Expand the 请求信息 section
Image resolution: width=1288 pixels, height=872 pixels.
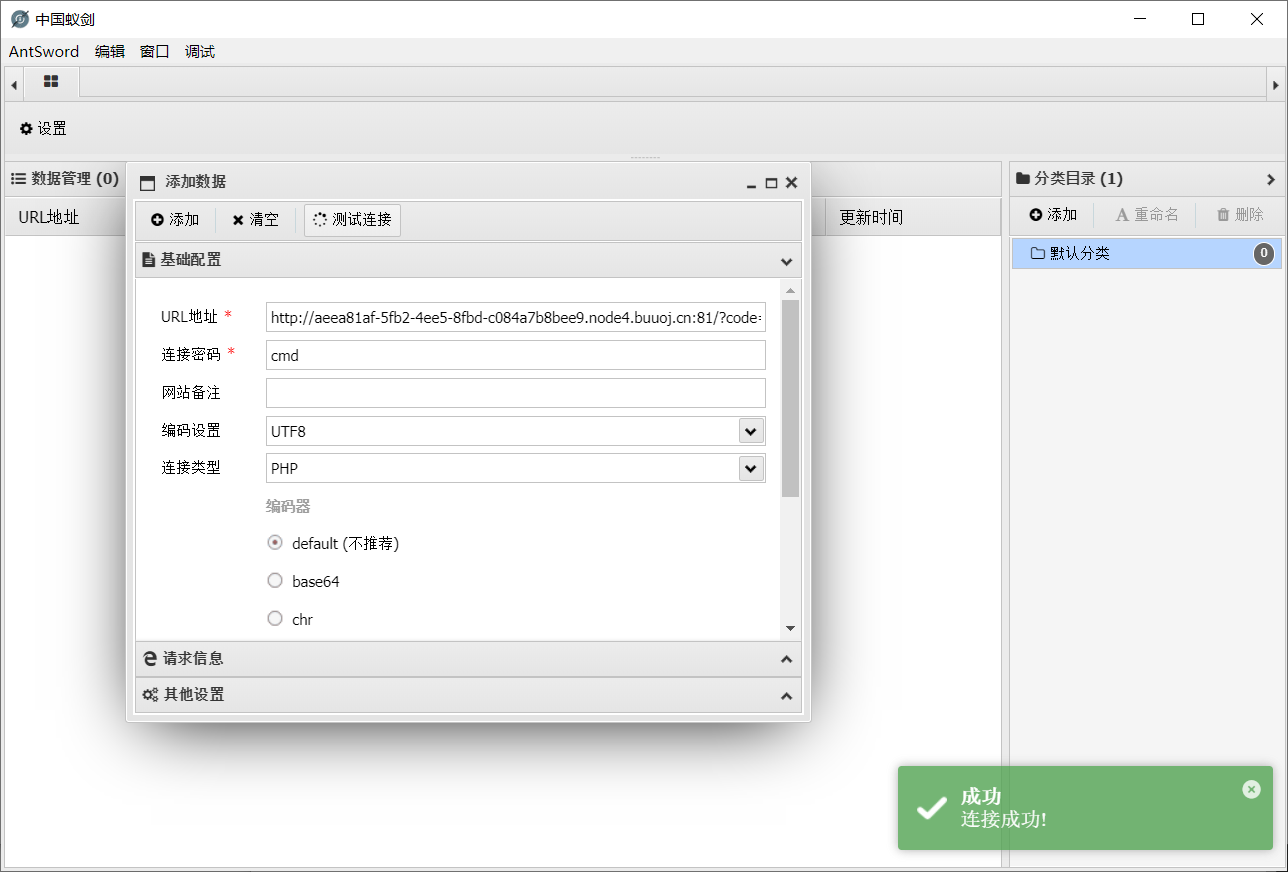pos(468,659)
